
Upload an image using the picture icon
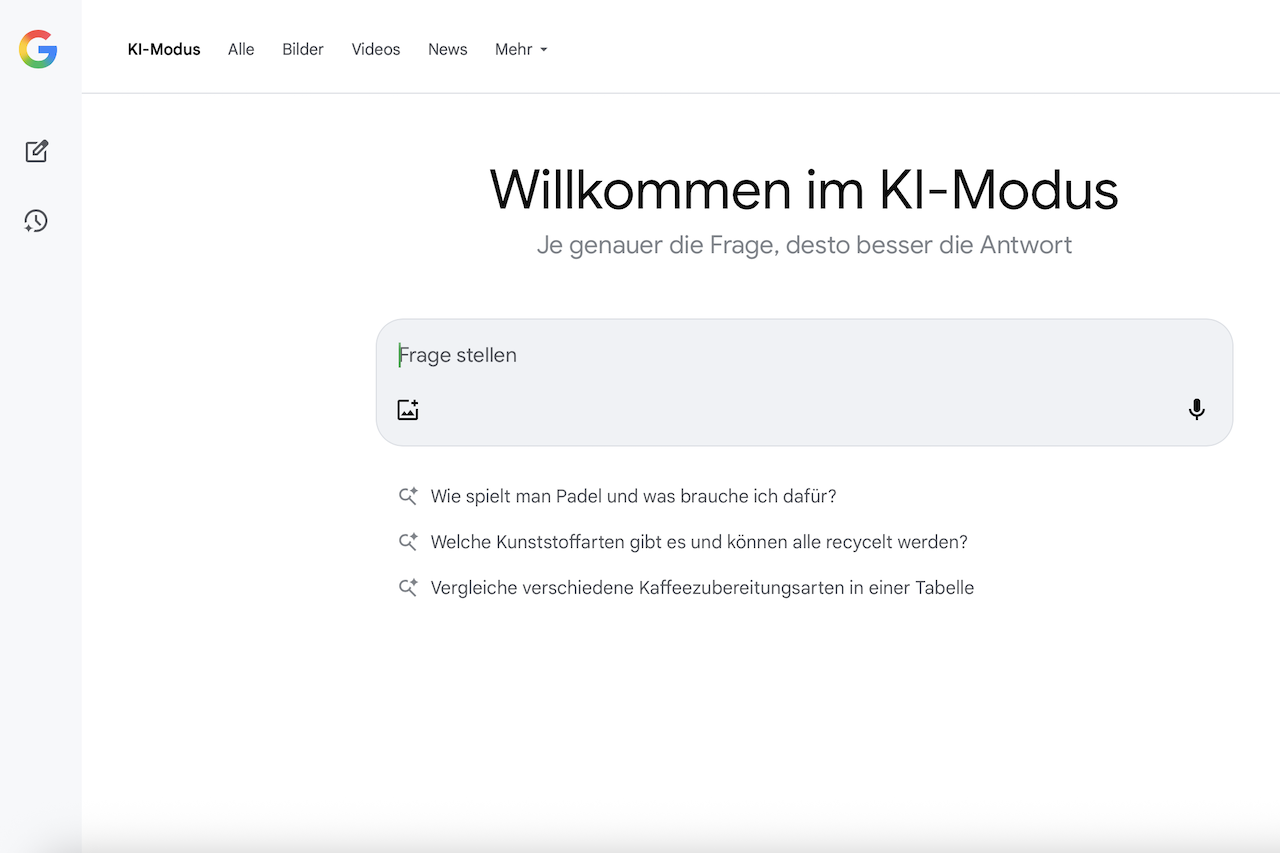408,409
